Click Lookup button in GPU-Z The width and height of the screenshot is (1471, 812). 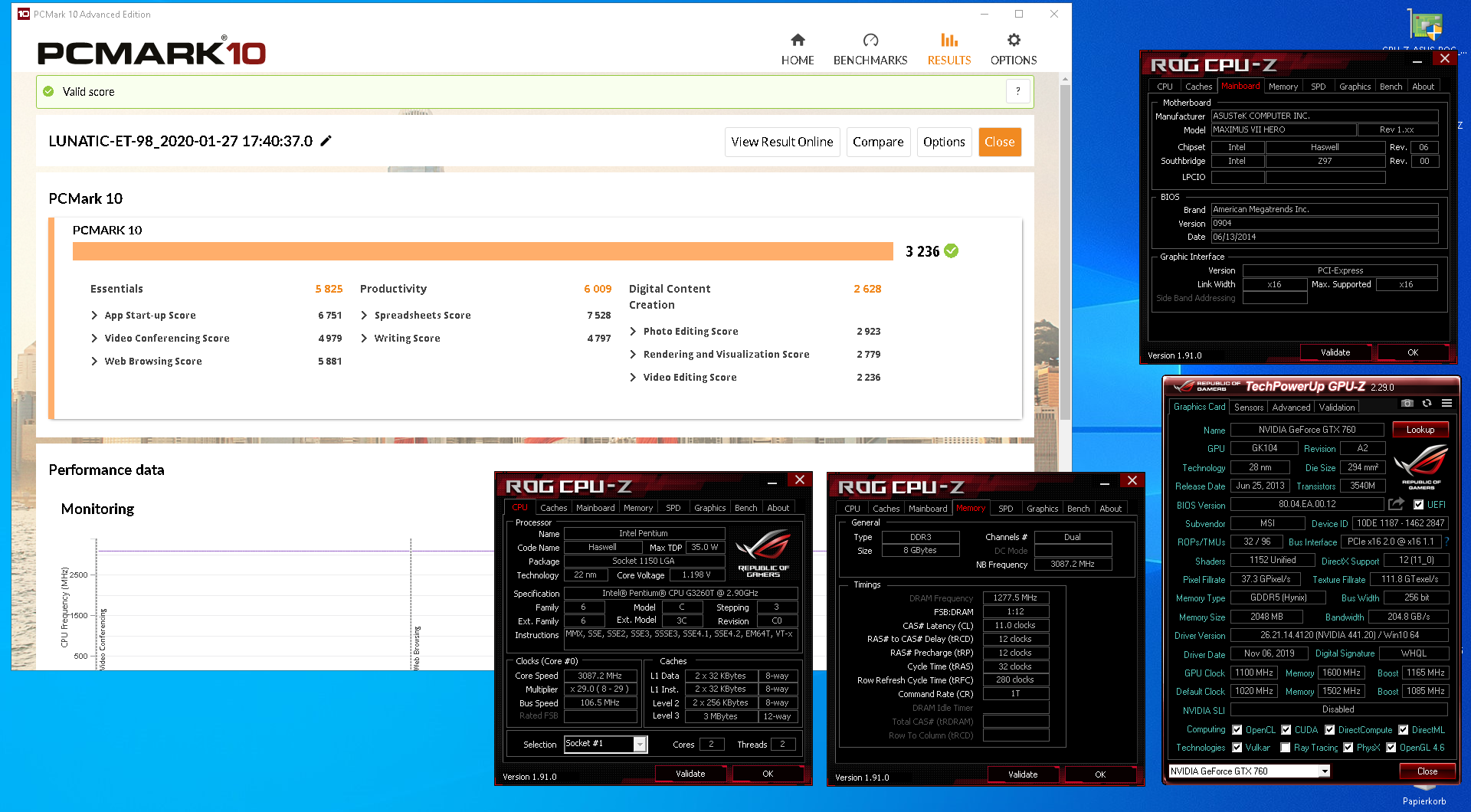[1420, 430]
